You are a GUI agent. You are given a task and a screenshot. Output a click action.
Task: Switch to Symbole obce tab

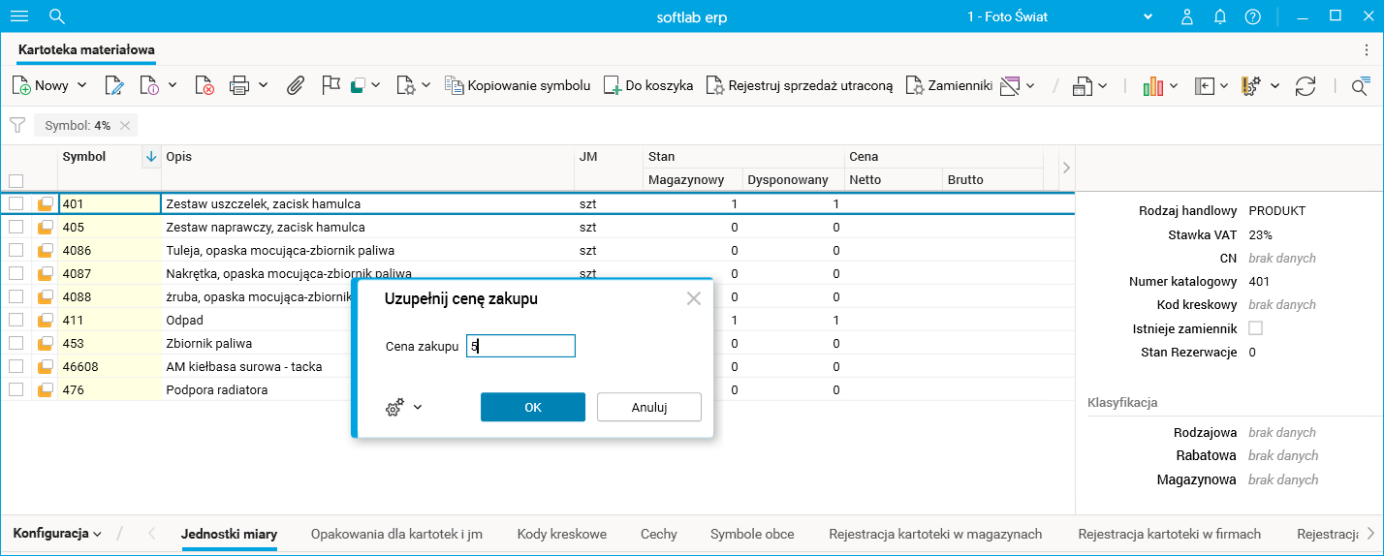click(752, 534)
